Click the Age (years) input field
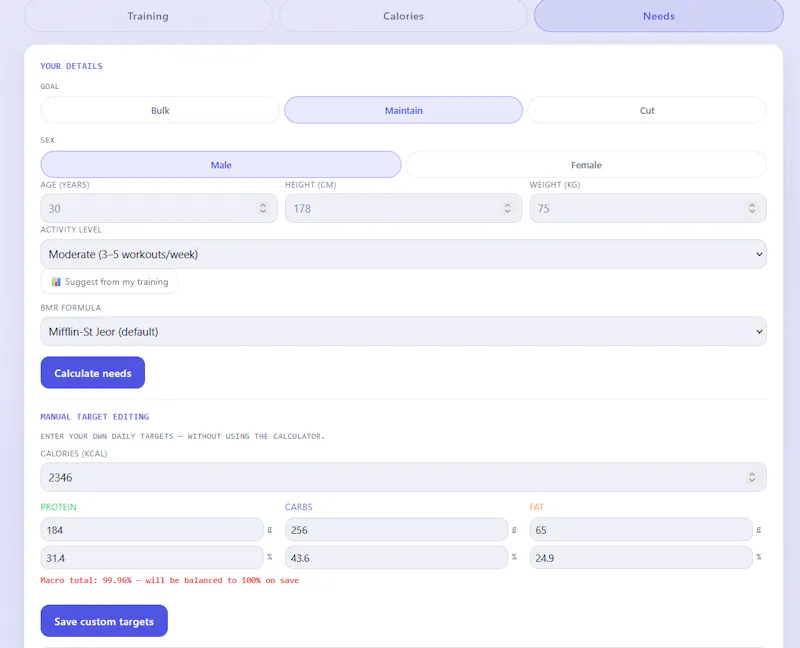The height and width of the screenshot is (648, 800). pyautogui.click(x=159, y=208)
